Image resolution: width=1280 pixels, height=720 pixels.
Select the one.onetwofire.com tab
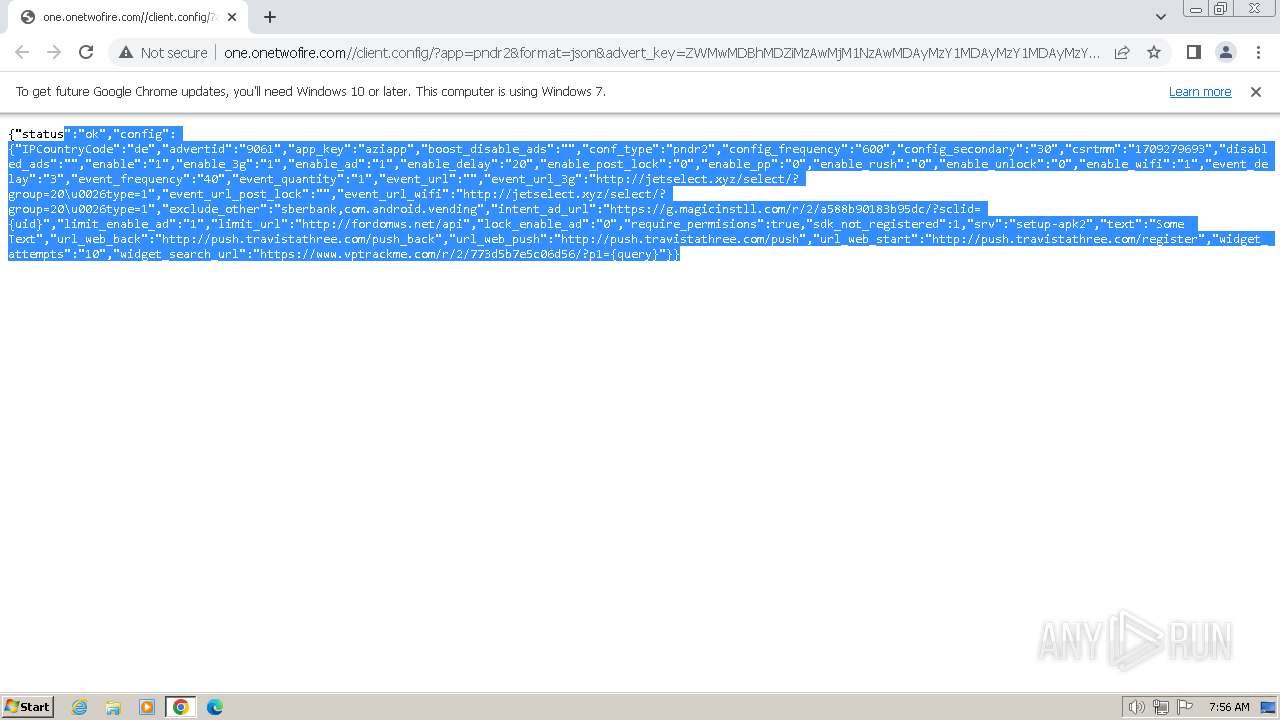(127, 17)
